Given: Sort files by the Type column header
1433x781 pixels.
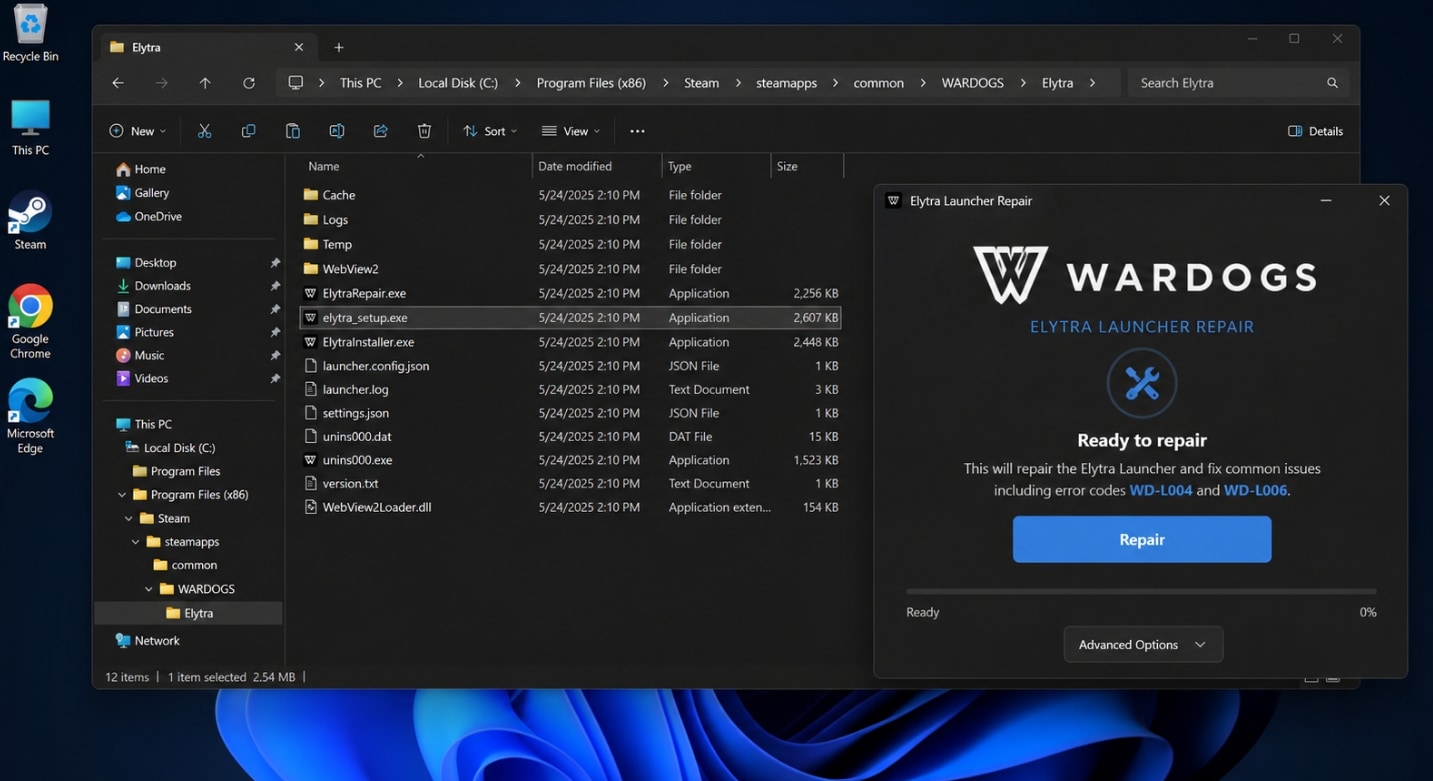Looking at the screenshot, I should tap(680, 166).
